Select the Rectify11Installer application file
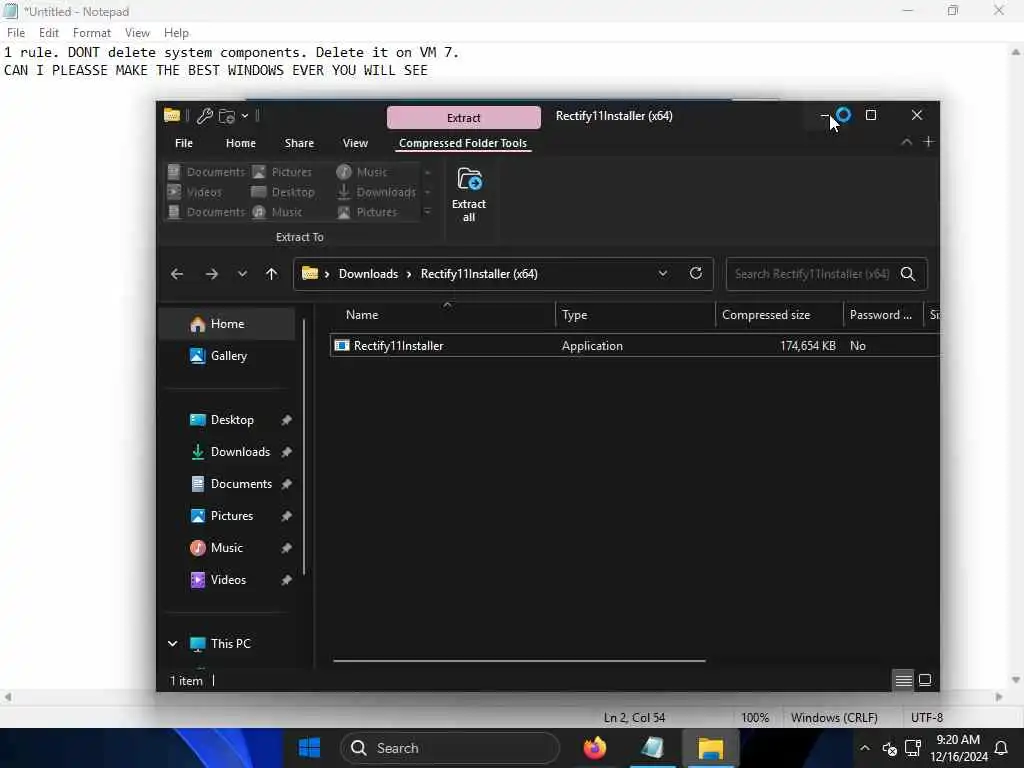Image resolution: width=1024 pixels, height=768 pixels. pos(635,346)
